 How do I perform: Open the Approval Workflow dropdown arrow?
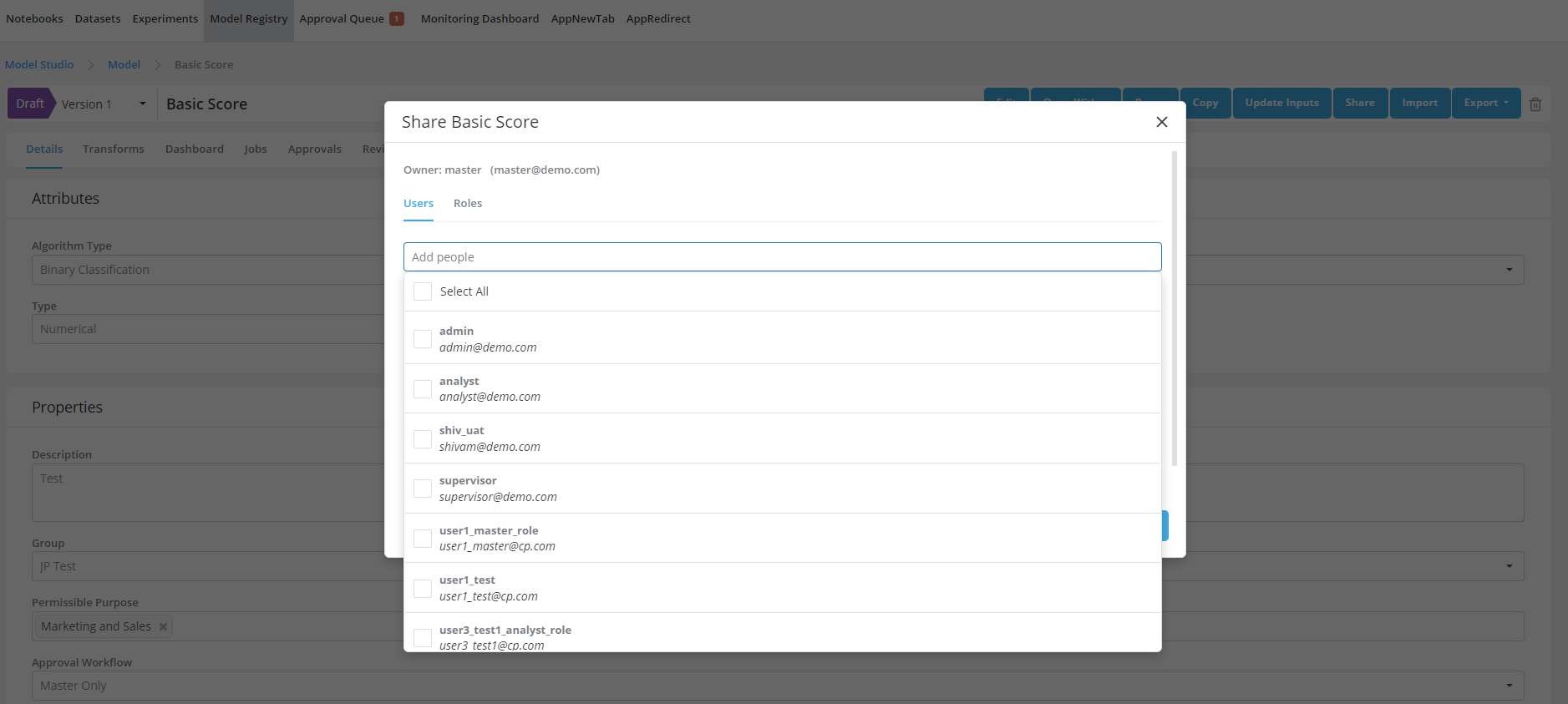(1509, 686)
